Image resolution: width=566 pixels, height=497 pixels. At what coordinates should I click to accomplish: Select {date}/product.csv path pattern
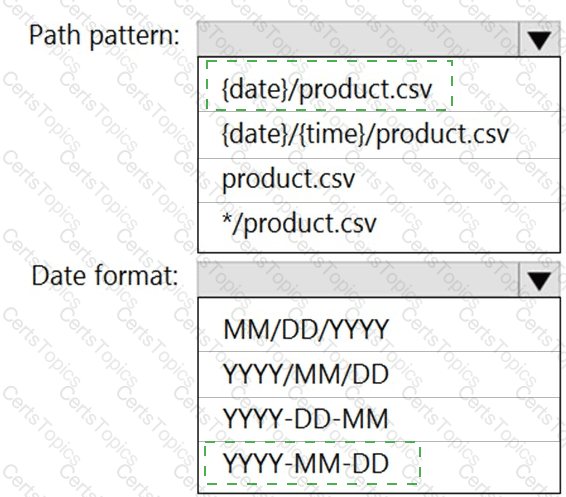(379, 85)
